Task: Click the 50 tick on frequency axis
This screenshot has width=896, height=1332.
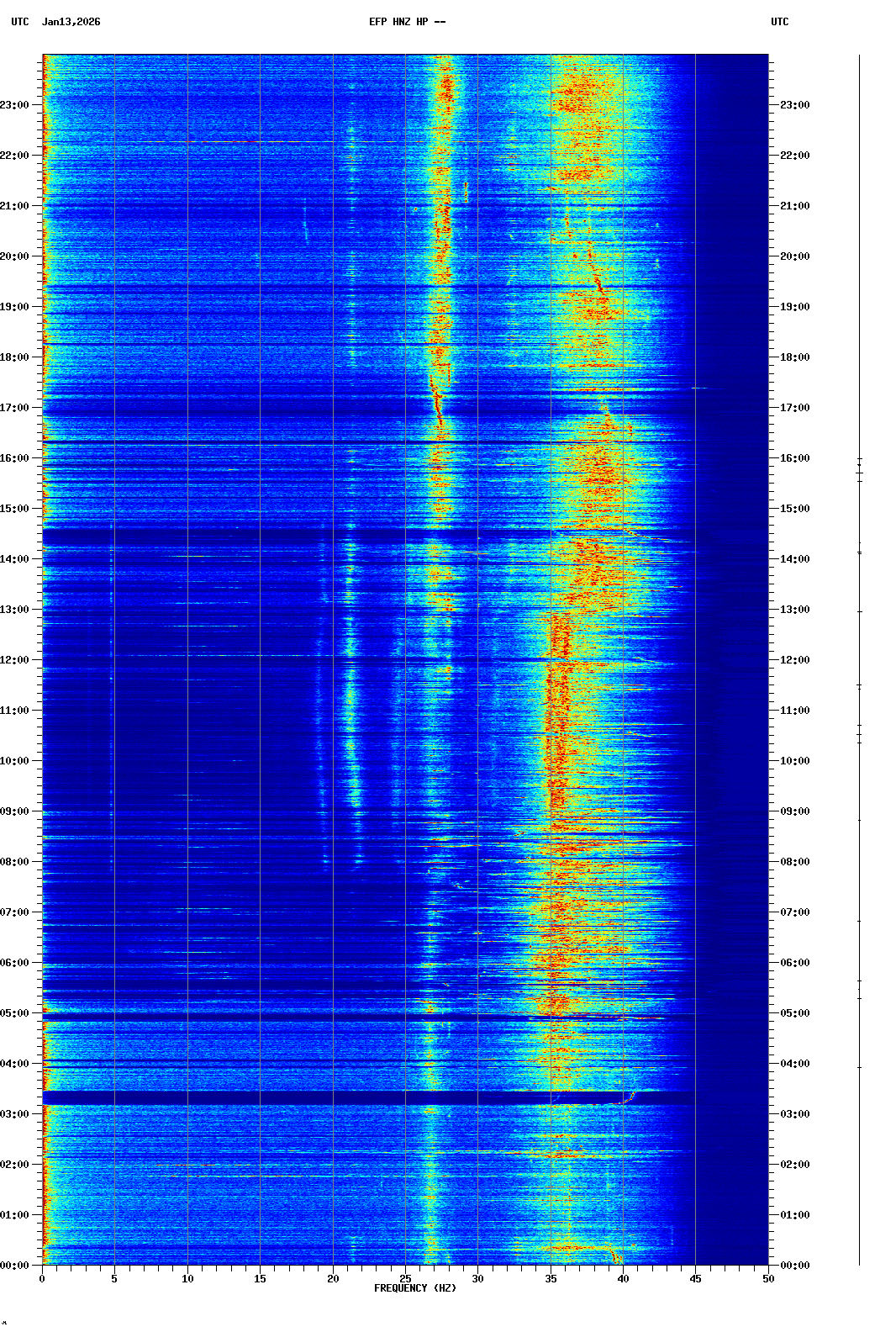Action: (768, 1278)
